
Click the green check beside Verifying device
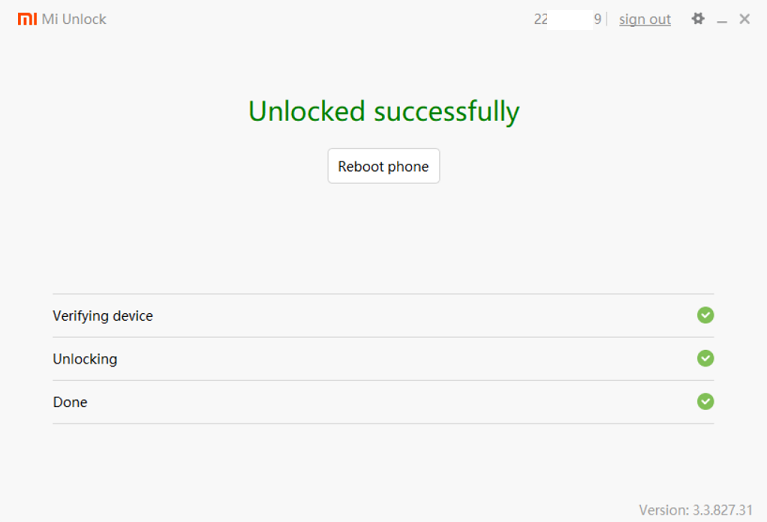pyautogui.click(x=705, y=315)
